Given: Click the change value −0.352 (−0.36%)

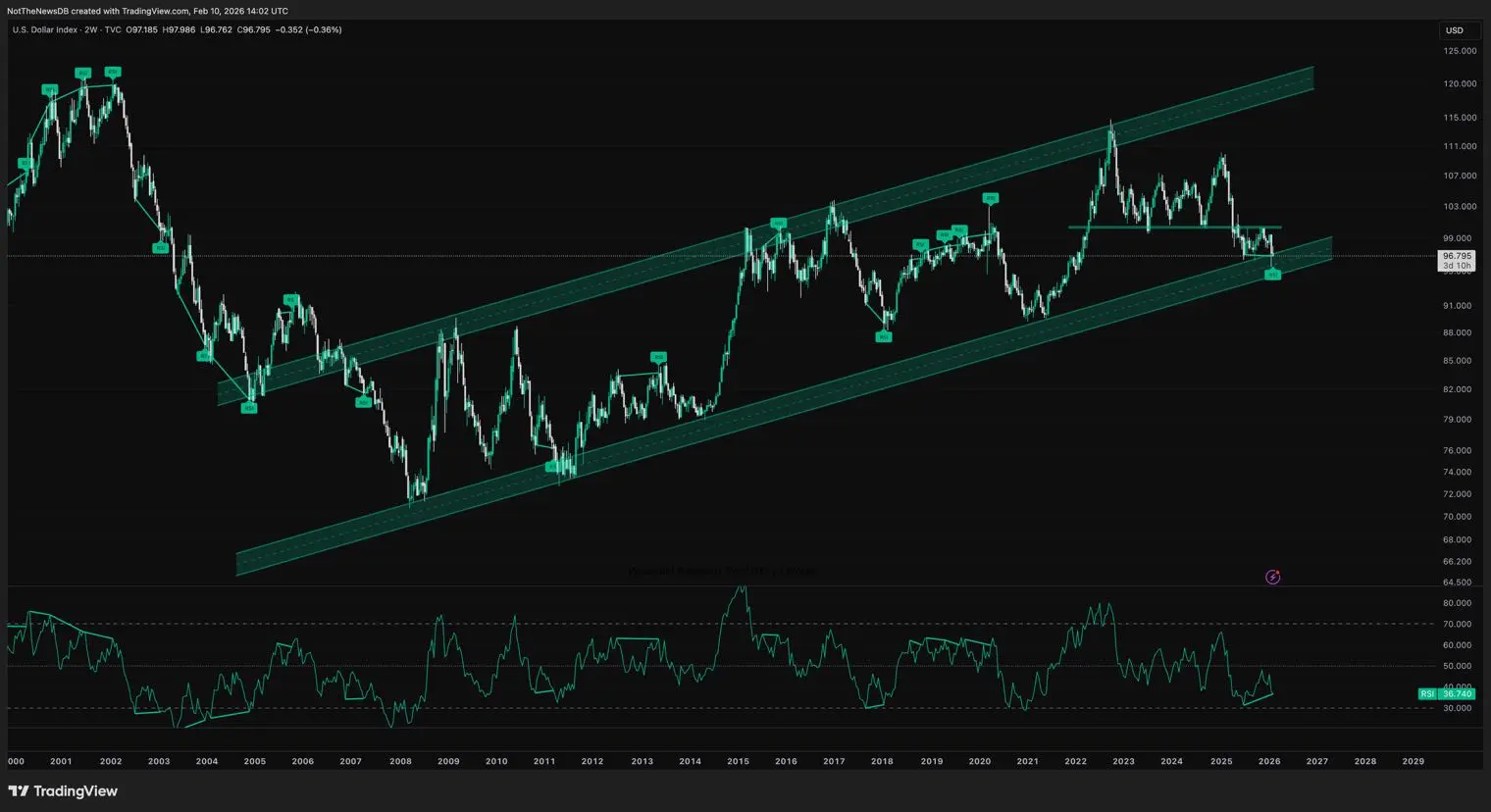Looking at the screenshot, I should [309, 29].
